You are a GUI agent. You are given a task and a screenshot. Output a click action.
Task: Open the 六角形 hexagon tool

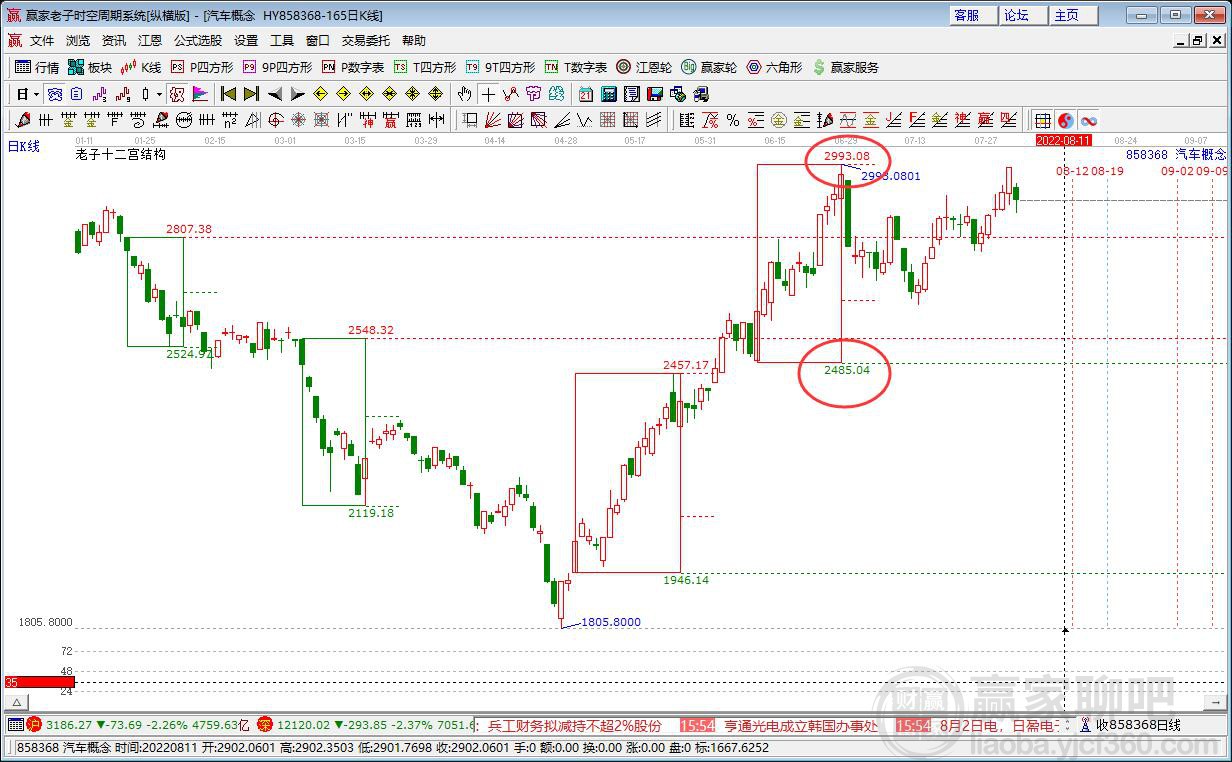pyautogui.click(x=774, y=67)
